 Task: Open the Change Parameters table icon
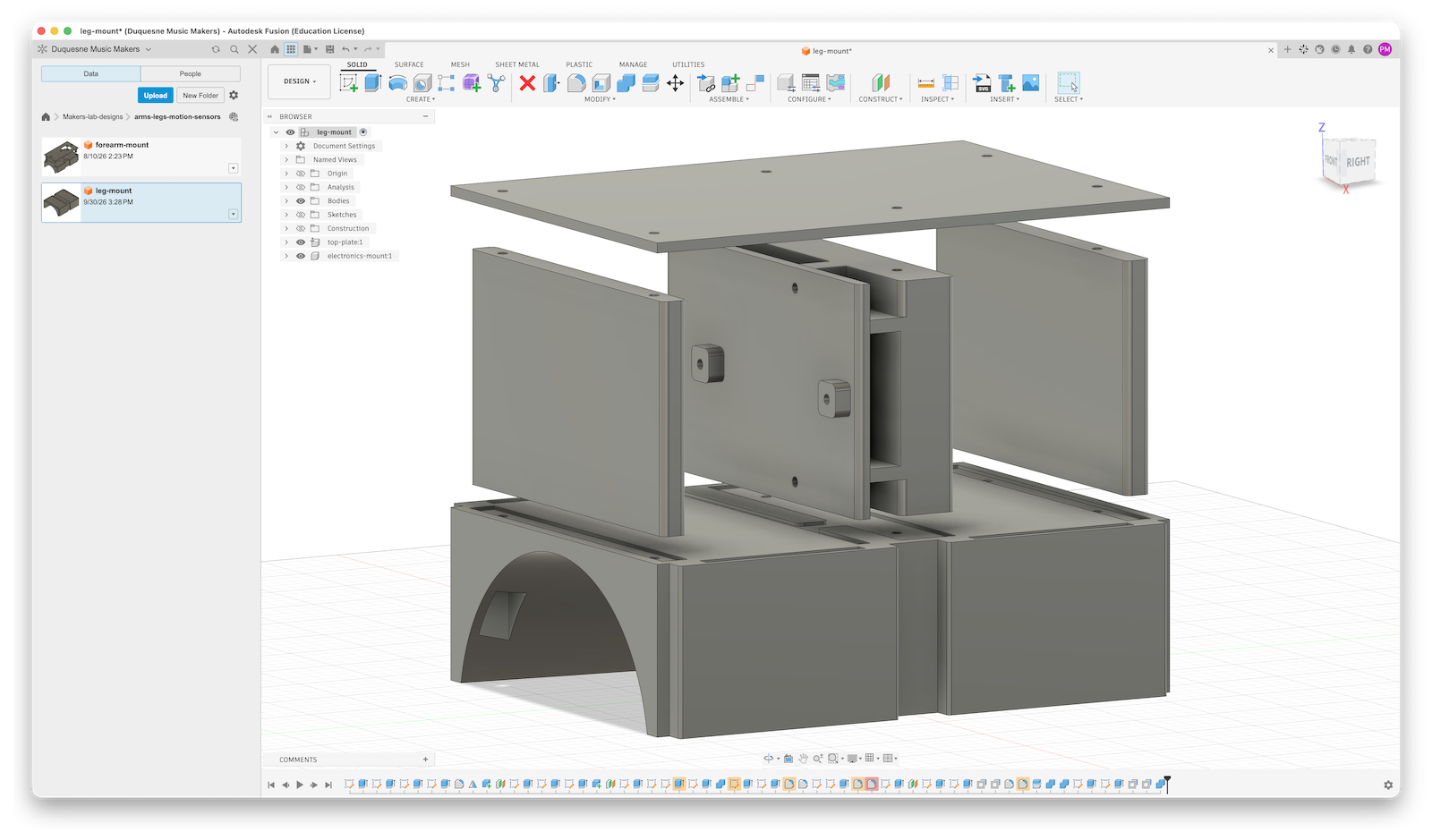811,83
